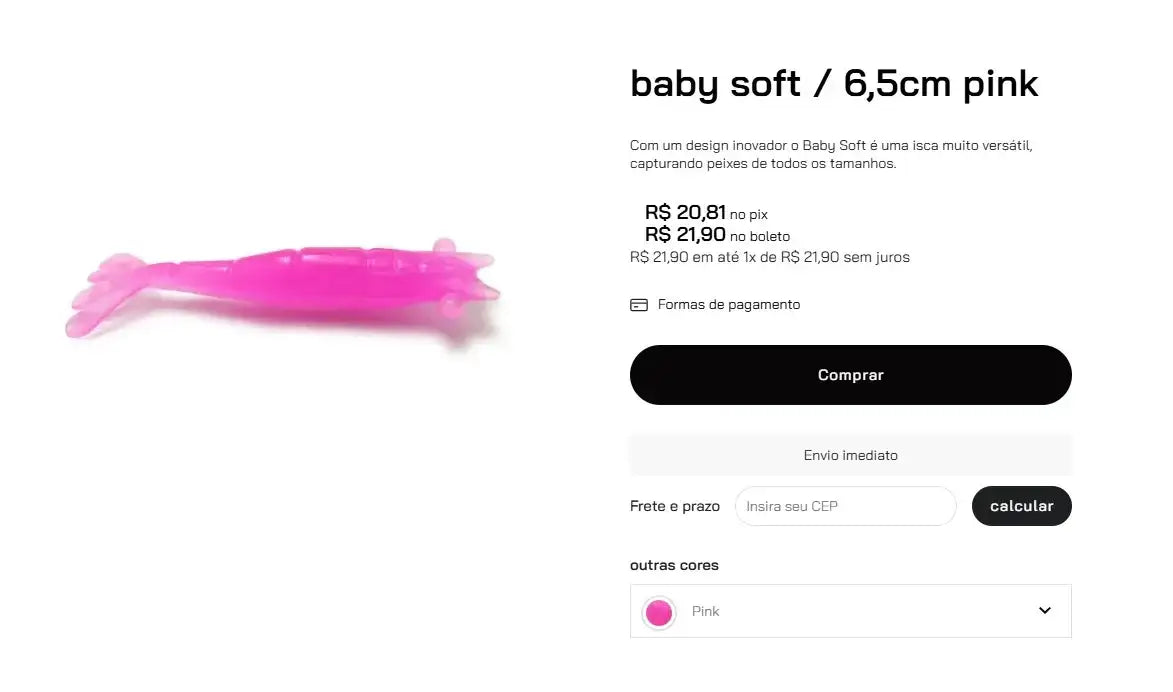This screenshot has height=692, width=1173.
Task: Click the R$ 21,90 boleto price
Action: 685,235
